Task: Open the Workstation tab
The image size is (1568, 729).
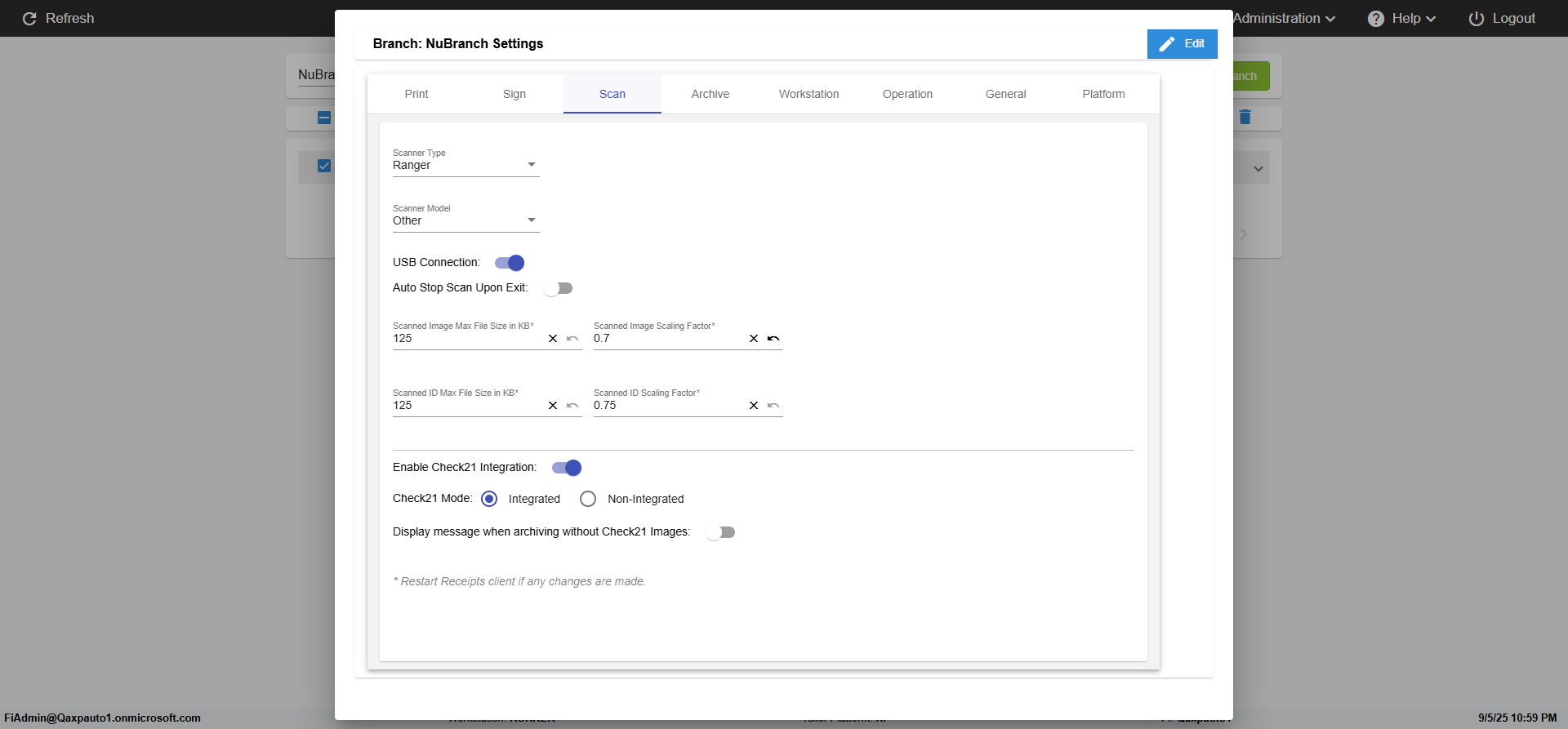Action: click(x=808, y=94)
